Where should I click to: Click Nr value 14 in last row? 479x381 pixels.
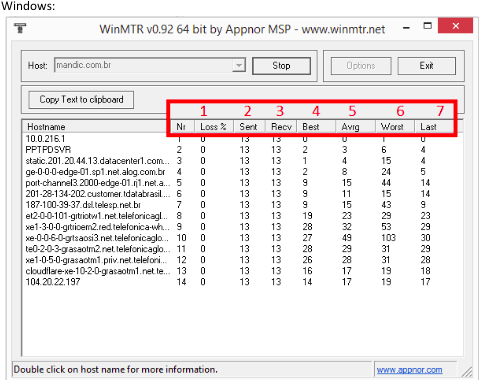coord(181,282)
